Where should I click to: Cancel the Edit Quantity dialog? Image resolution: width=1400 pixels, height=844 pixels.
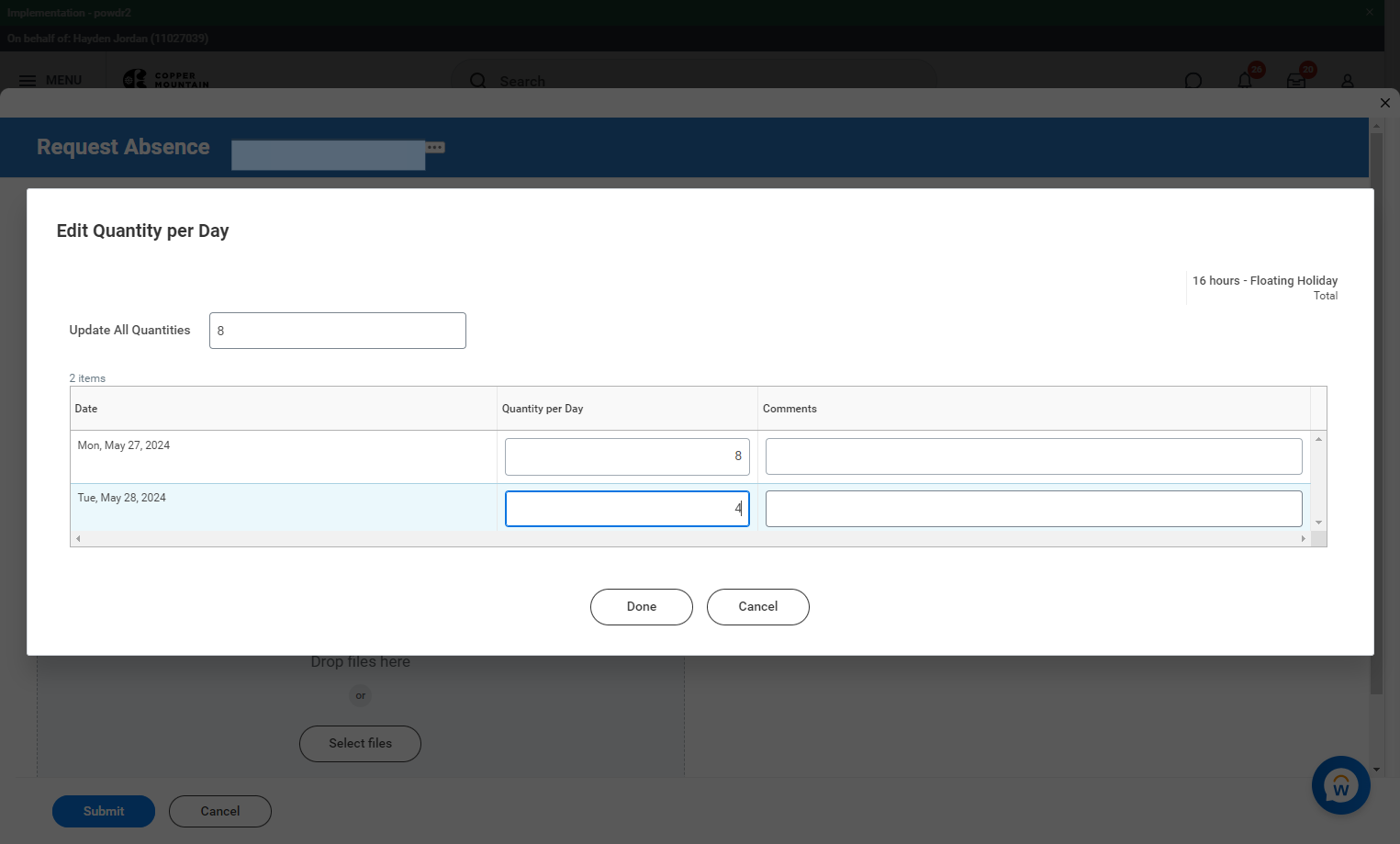(x=758, y=607)
